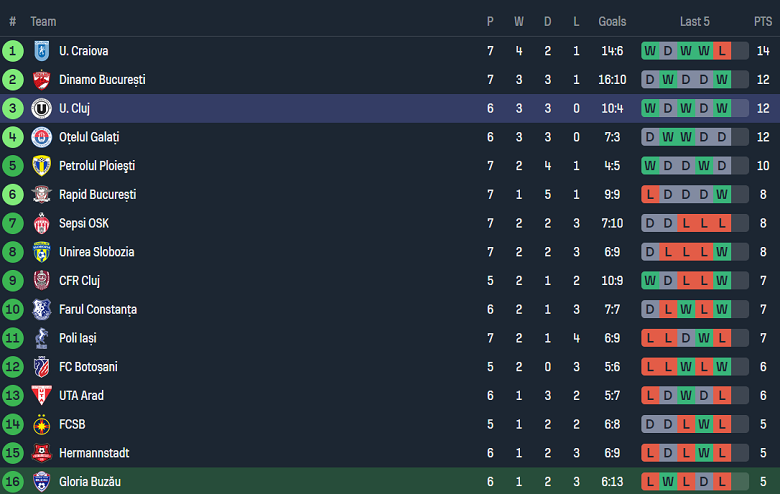The image size is (780, 494).
Task: Sort table by Goals column header
Action: 612,21
